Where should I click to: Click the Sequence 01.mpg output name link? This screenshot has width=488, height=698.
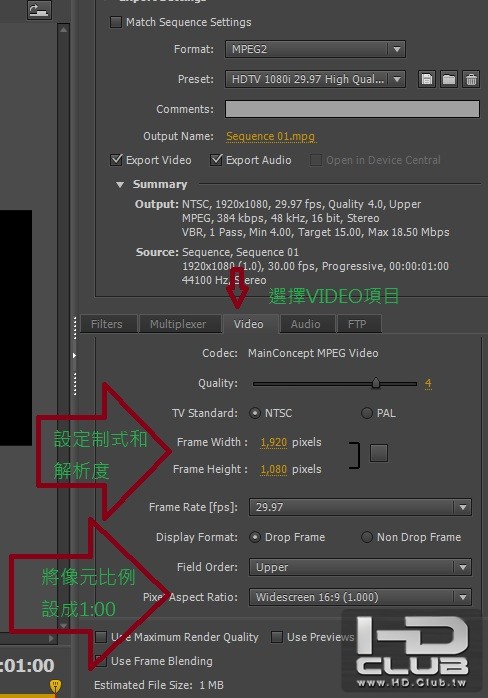(x=270, y=136)
